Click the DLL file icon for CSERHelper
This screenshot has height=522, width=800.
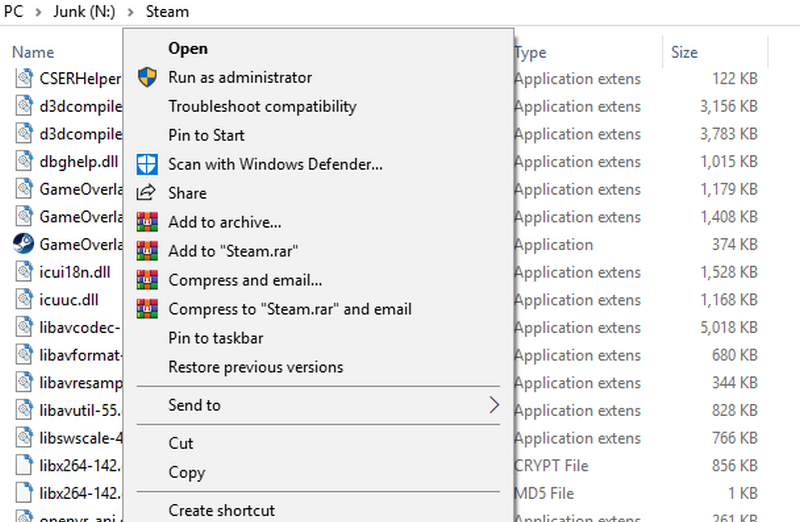(23, 78)
